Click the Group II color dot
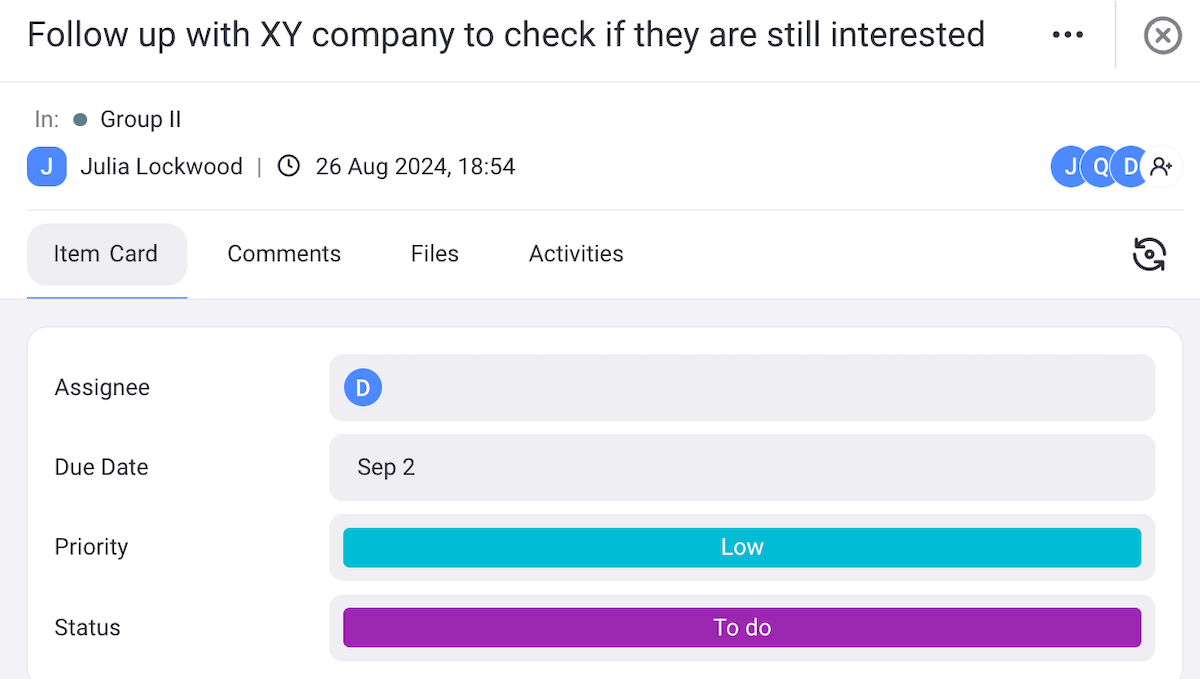1200x679 pixels. pos(80,120)
